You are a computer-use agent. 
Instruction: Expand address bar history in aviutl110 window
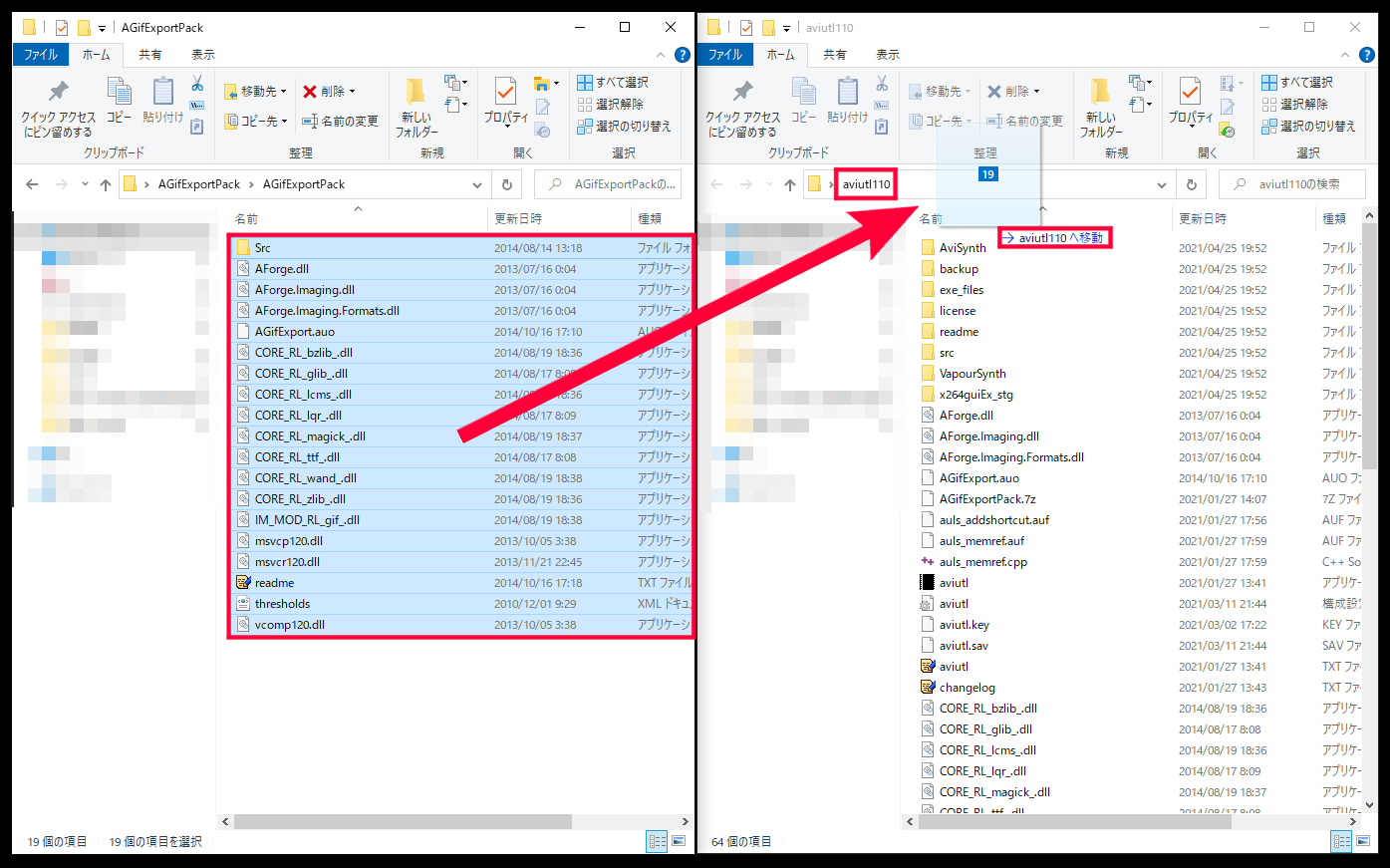point(1162,184)
